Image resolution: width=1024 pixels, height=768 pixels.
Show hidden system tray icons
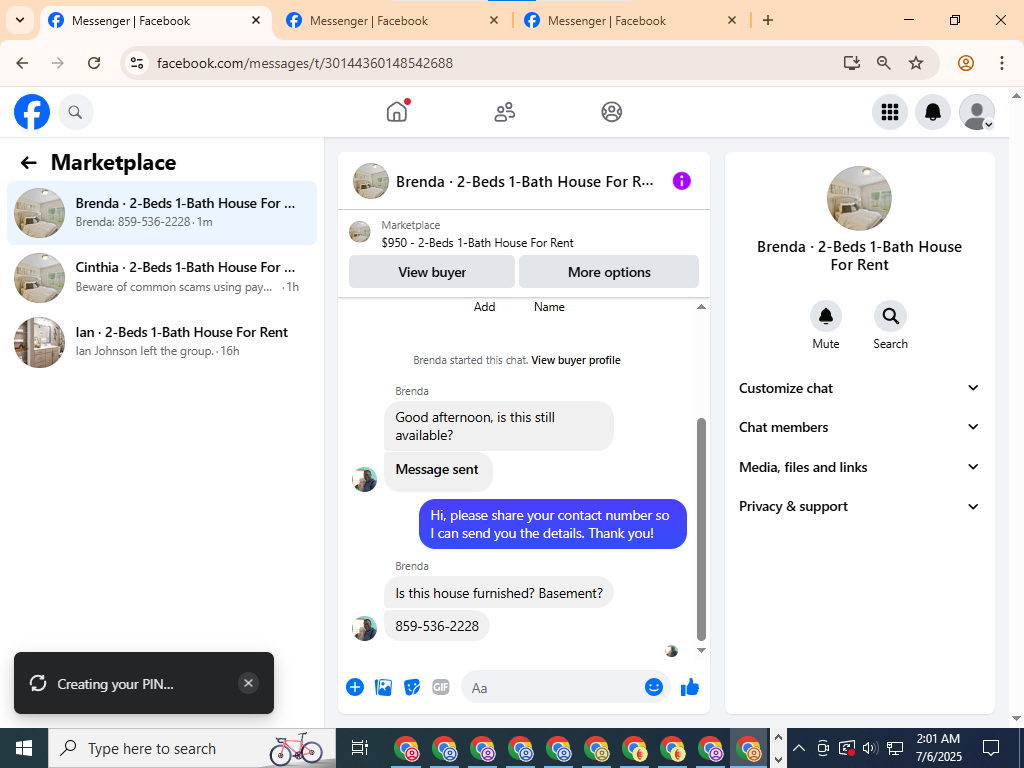(x=799, y=748)
